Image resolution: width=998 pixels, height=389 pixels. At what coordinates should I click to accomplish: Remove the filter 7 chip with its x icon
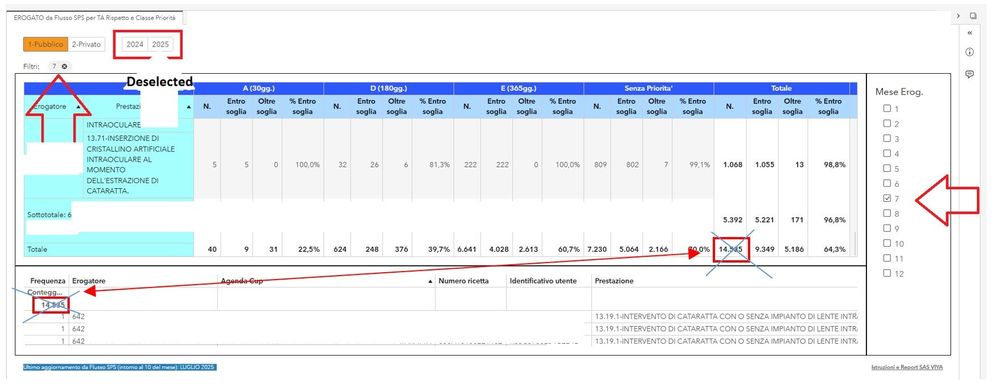[65, 66]
